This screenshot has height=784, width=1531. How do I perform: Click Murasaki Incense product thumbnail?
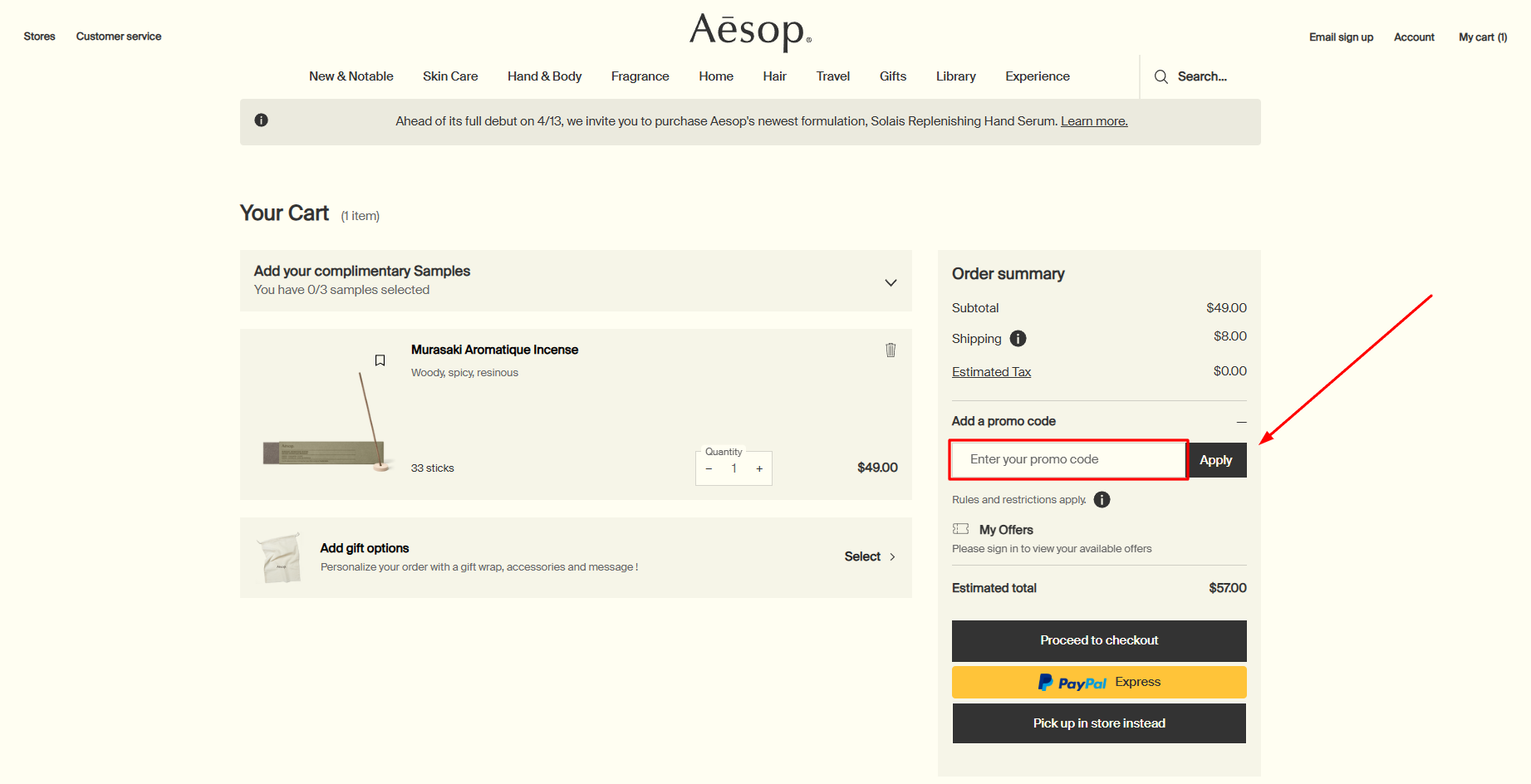327,424
